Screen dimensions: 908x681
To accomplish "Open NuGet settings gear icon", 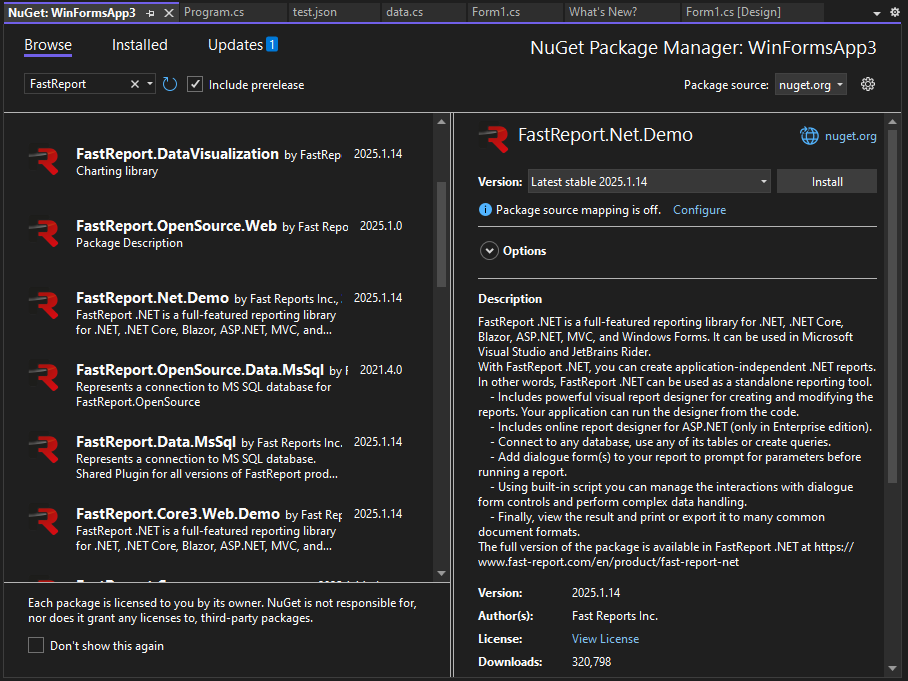I will 867,85.
